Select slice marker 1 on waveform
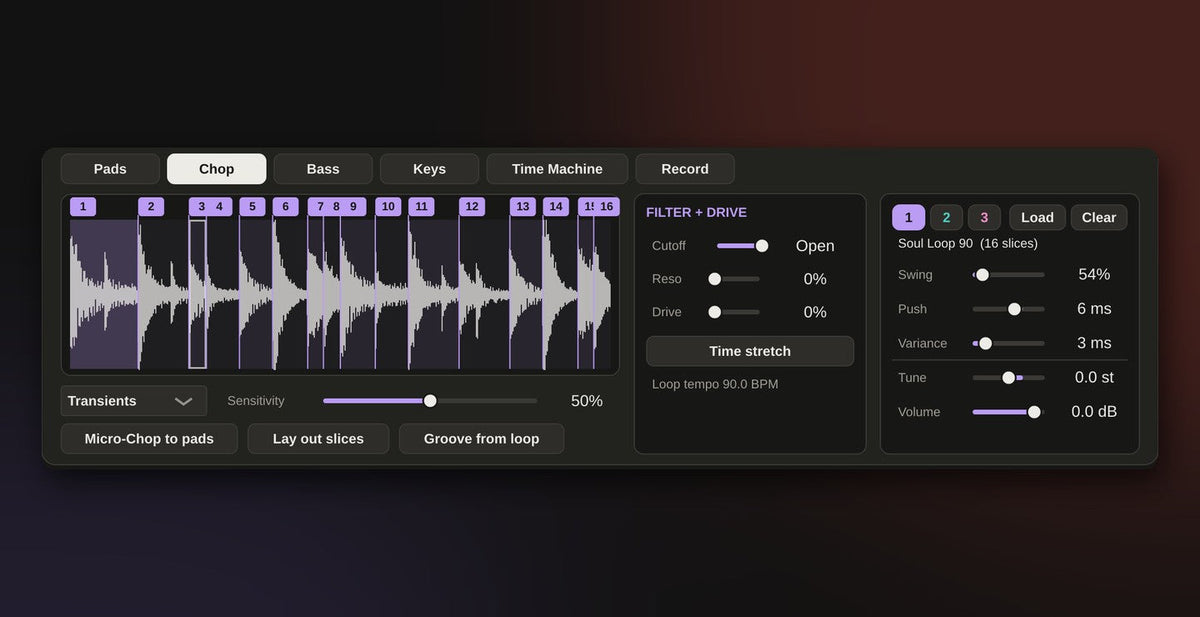This screenshot has height=617, width=1200. (83, 207)
